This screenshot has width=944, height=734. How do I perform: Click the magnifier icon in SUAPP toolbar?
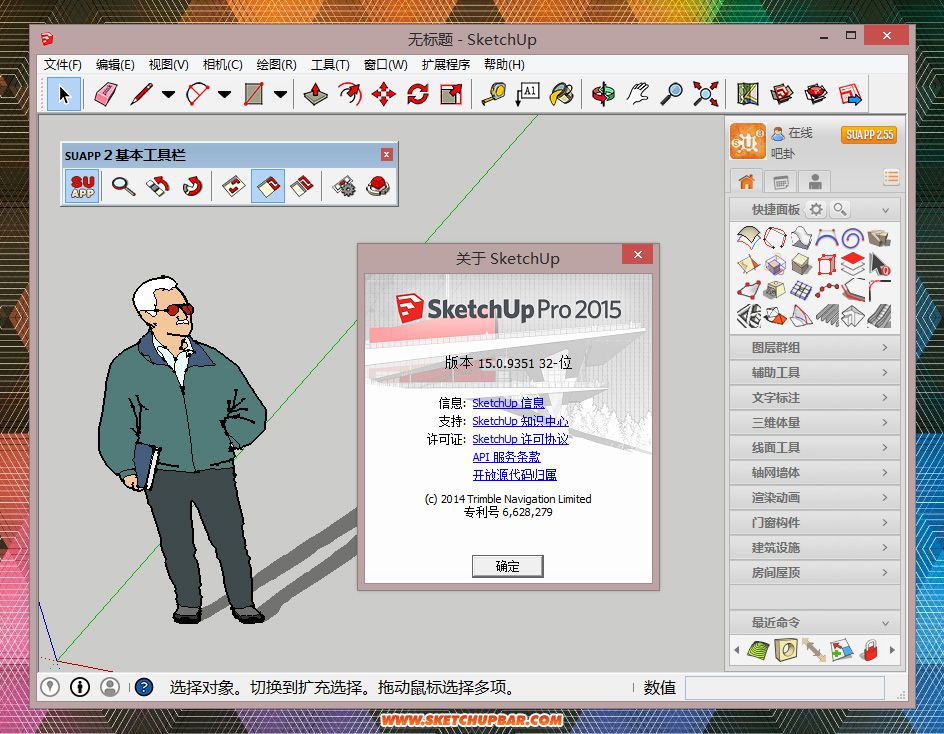tap(123, 186)
